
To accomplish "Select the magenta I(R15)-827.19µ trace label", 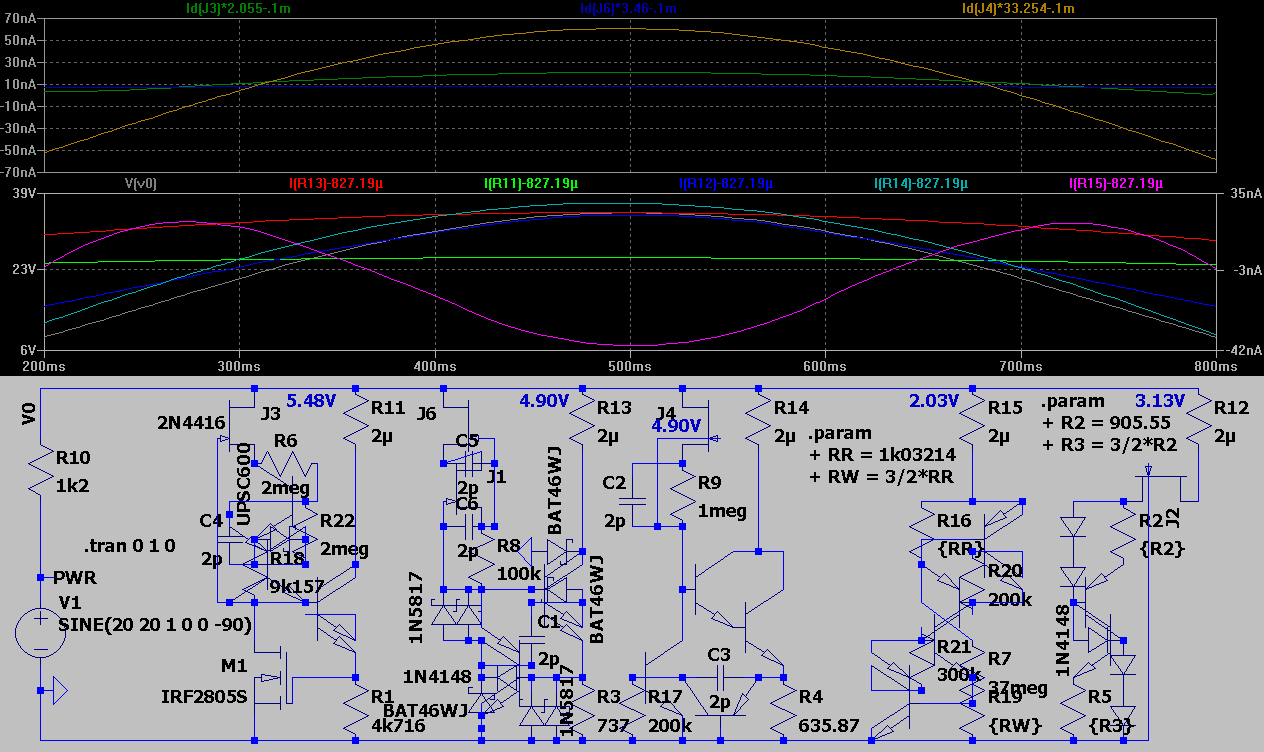I will pos(1116,184).
